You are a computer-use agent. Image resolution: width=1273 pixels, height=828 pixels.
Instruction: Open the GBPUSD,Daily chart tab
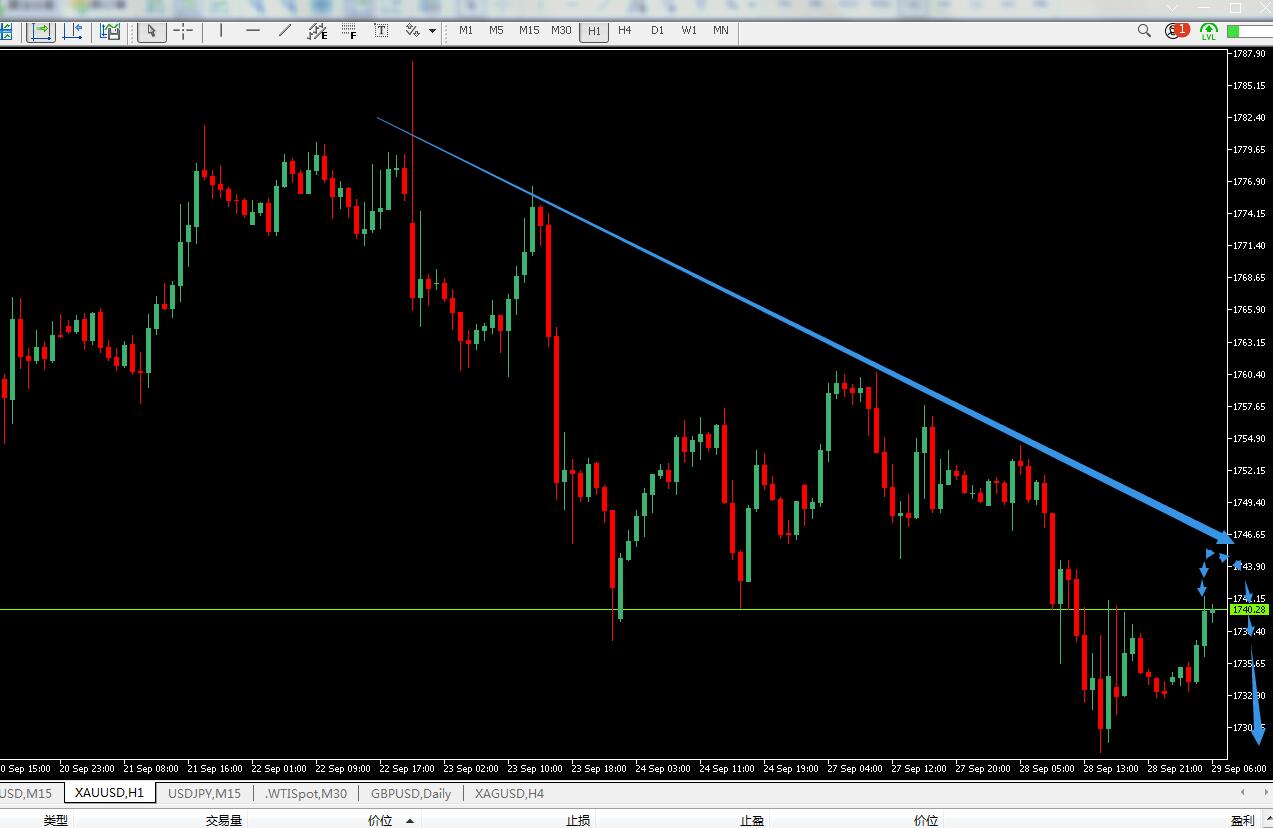point(410,793)
